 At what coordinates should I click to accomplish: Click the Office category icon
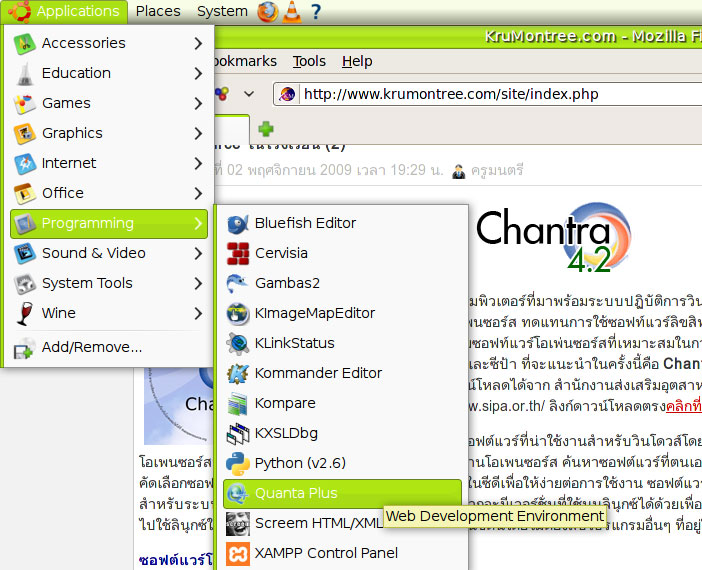pos(25,193)
